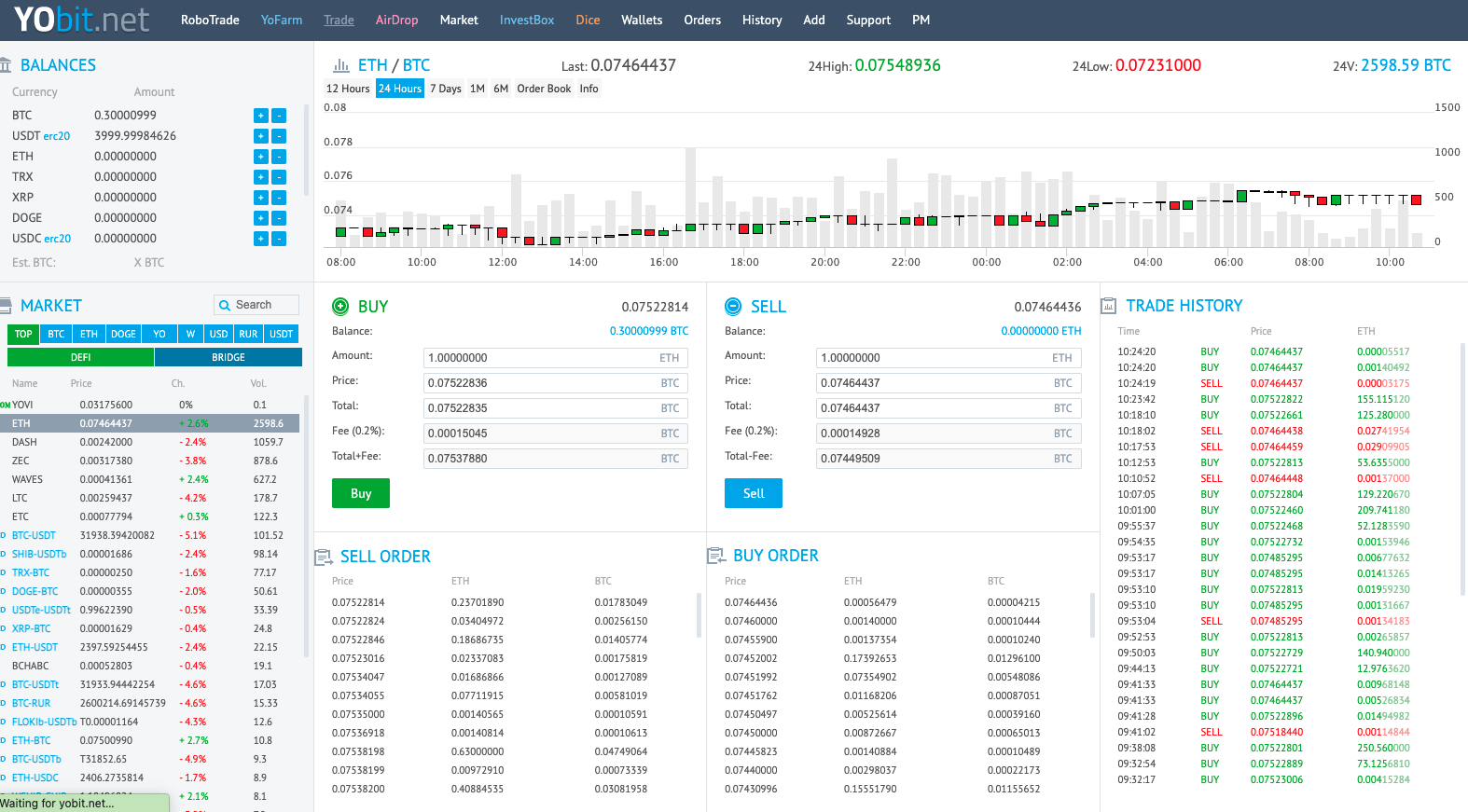Image resolution: width=1468 pixels, height=812 pixels.
Task: Click the minus icon for DOGE balance
Action: [x=279, y=218]
